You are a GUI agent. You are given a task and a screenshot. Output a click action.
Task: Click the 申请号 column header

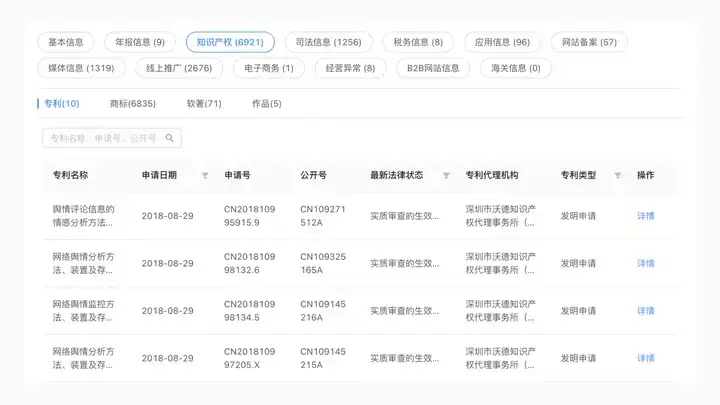click(x=237, y=175)
